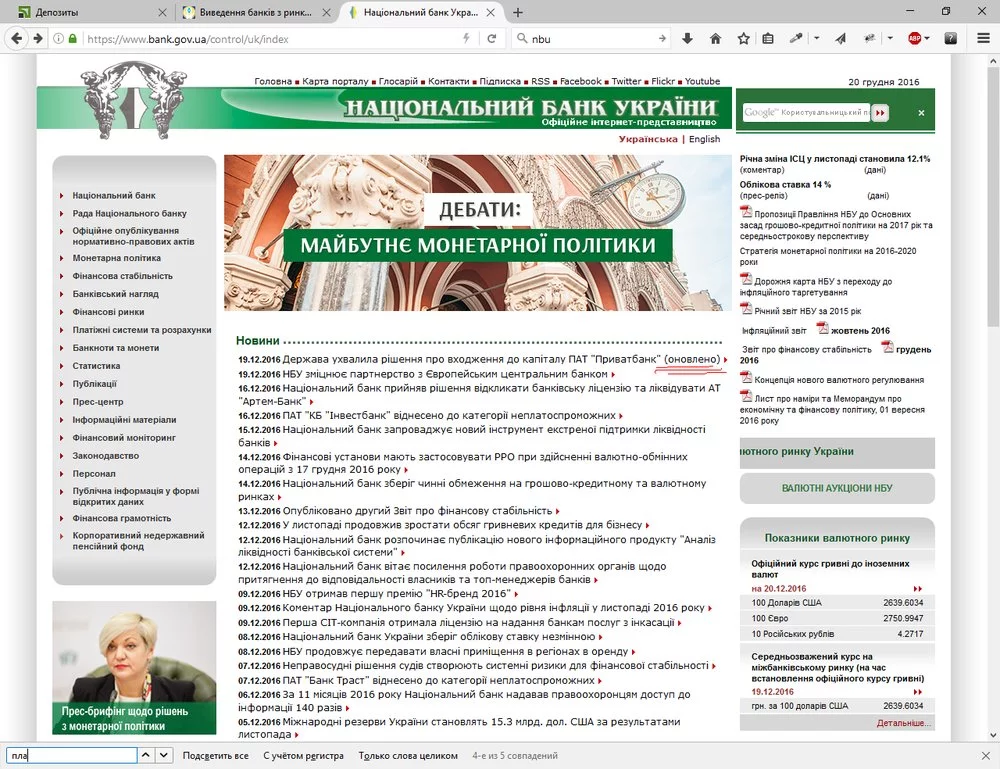Open Законодавство in the left menu

105,456
